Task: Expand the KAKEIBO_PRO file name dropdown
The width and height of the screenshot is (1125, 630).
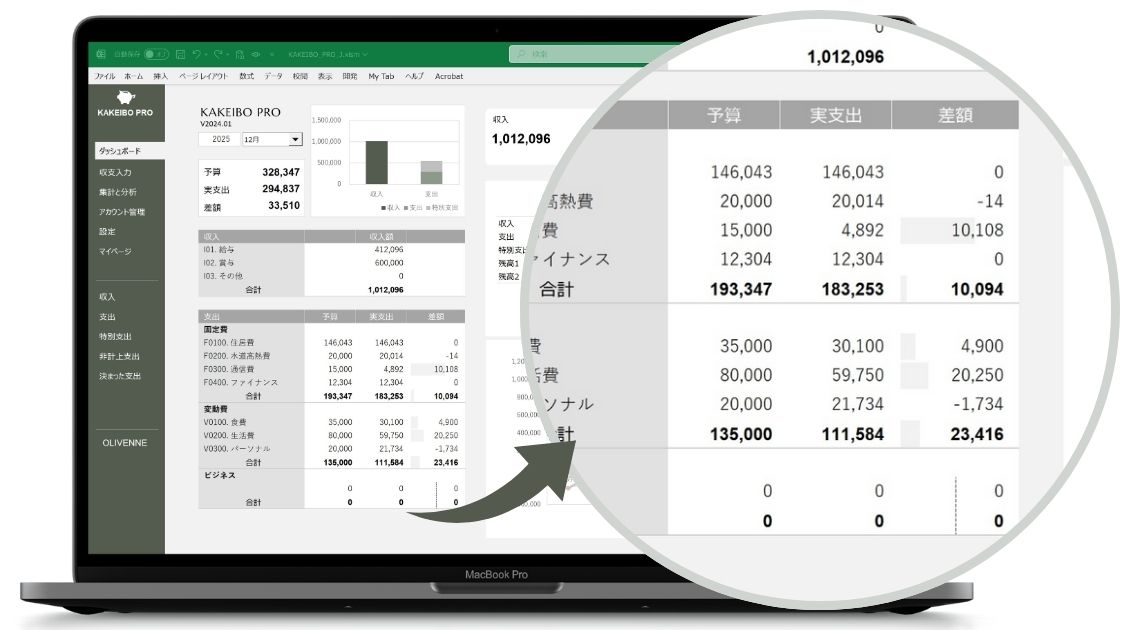Action: 365,55
